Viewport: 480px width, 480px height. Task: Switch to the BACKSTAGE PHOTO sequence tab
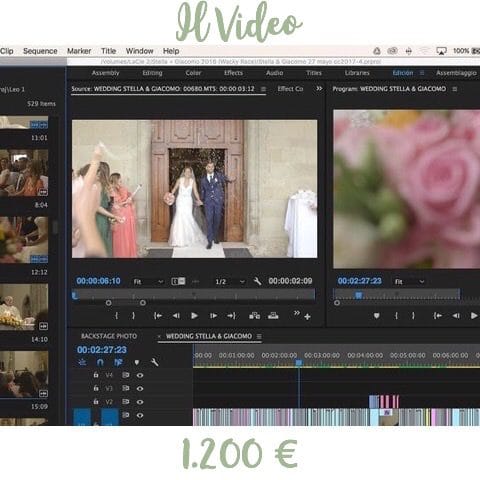point(109,336)
